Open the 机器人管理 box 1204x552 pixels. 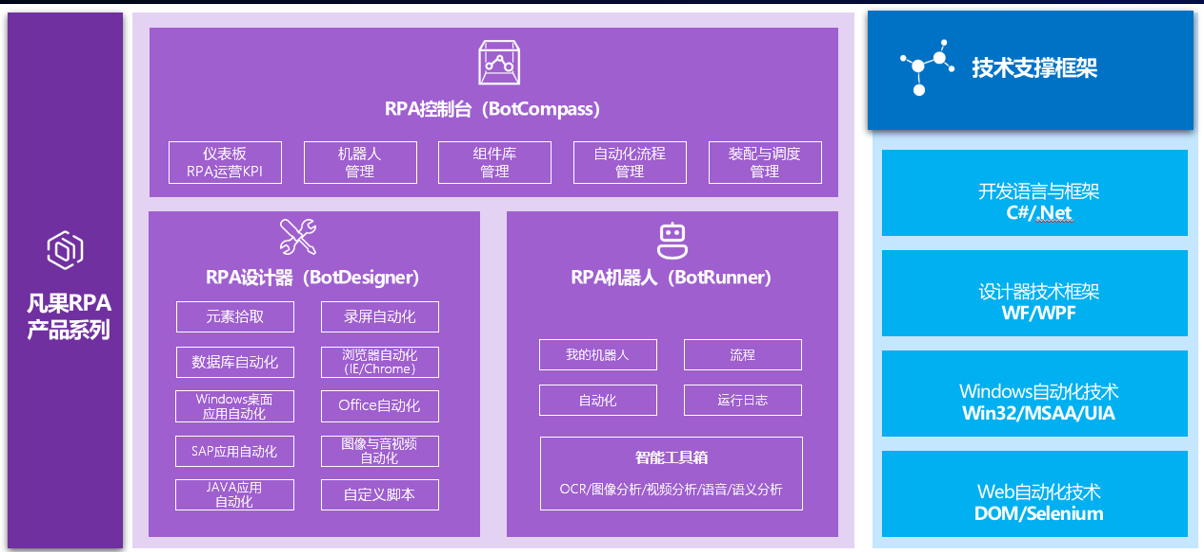pyautogui.click(x=360, y=163)
